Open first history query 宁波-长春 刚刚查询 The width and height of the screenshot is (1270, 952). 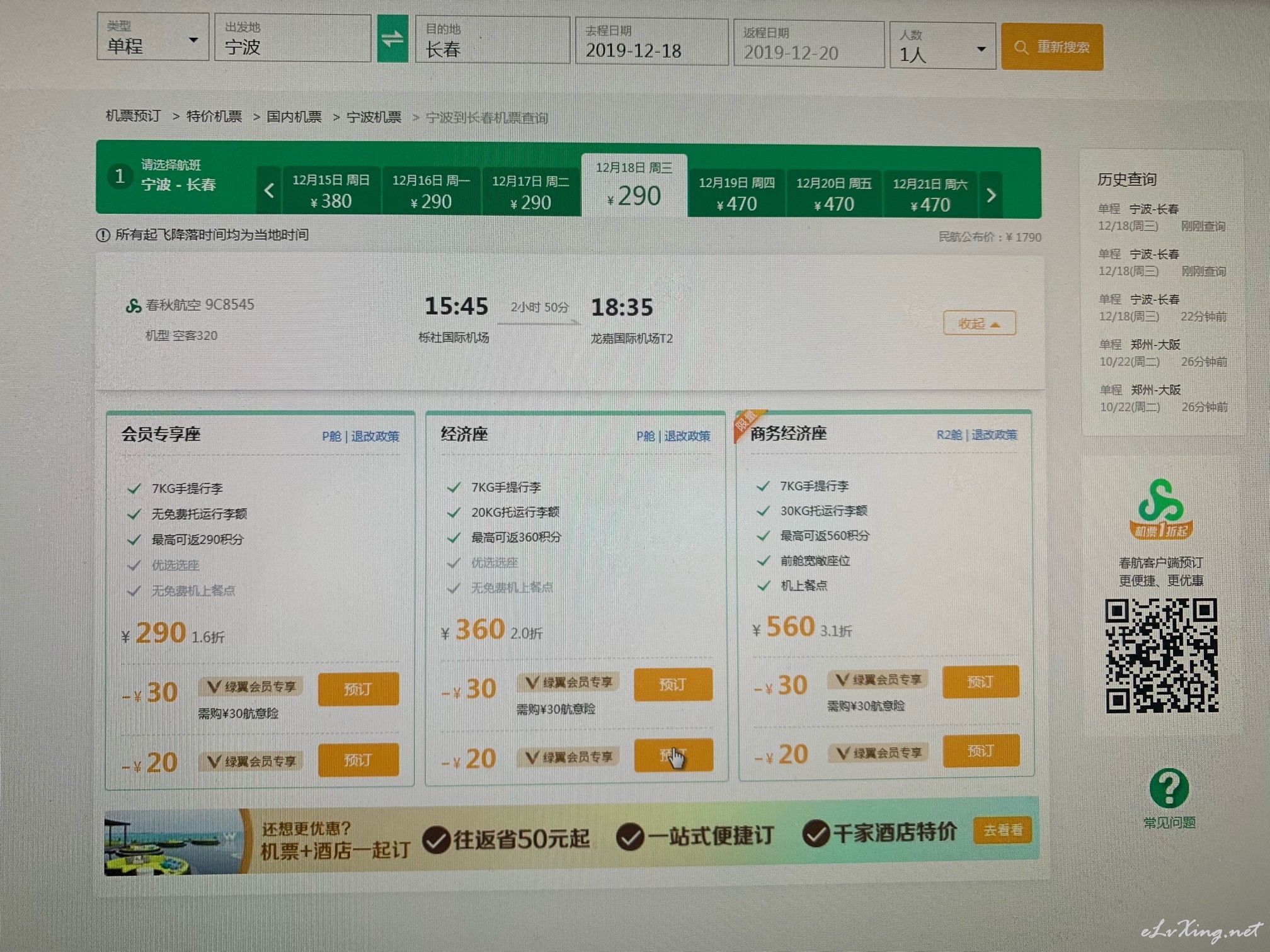click(x=1162, y=217)
